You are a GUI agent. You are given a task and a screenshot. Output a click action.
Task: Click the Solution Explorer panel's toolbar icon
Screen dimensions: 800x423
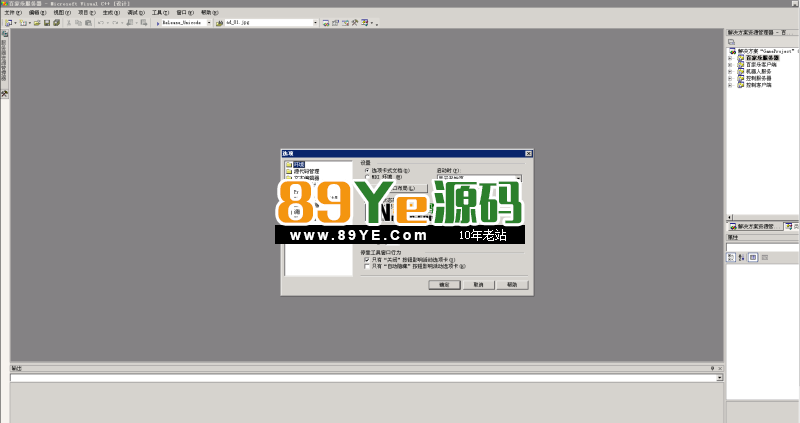(731, 42)
